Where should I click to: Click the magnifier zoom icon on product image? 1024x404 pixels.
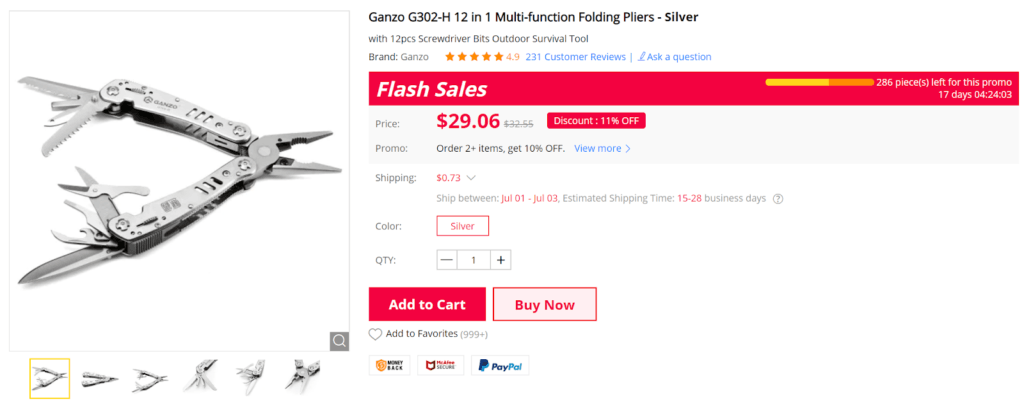340,341
